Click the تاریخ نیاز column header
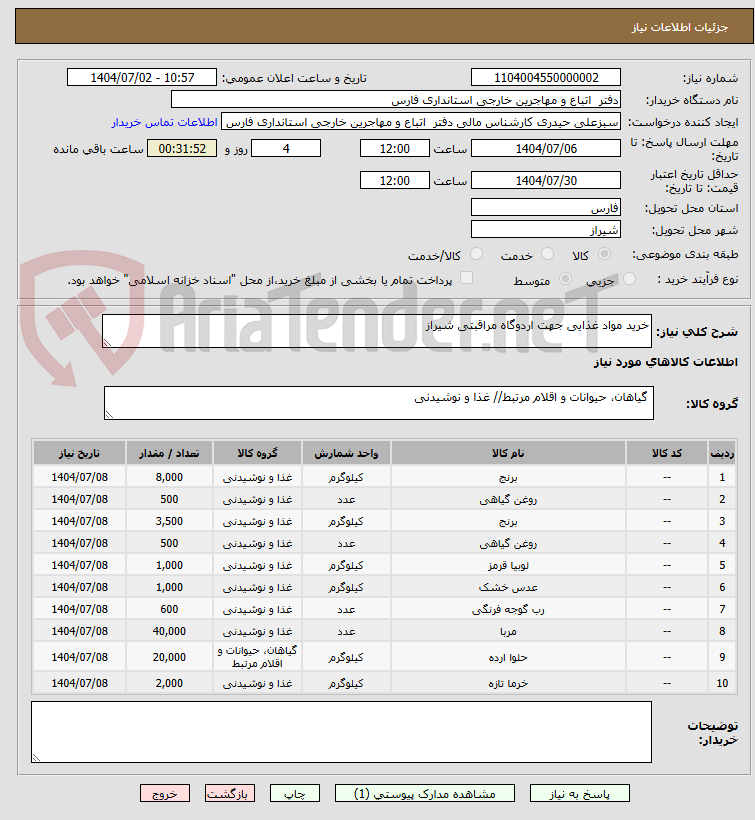Viewport: 755px width, 820px height. [x=79, y=453]
